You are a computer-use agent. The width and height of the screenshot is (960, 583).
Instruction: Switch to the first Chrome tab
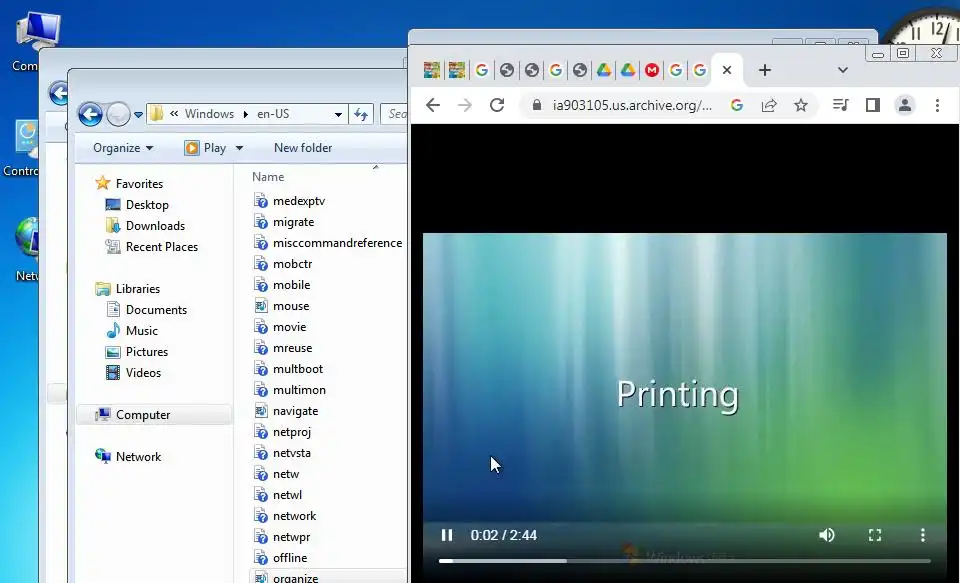coord(432,70)
